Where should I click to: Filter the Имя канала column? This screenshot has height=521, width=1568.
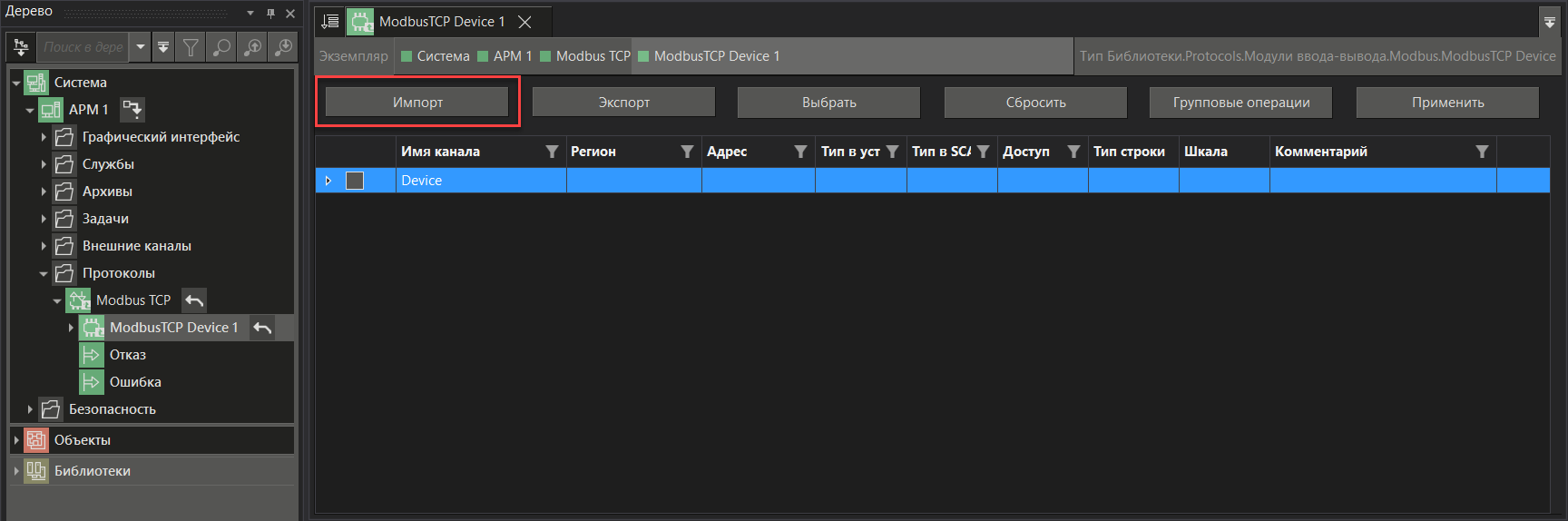click(552, 152)
